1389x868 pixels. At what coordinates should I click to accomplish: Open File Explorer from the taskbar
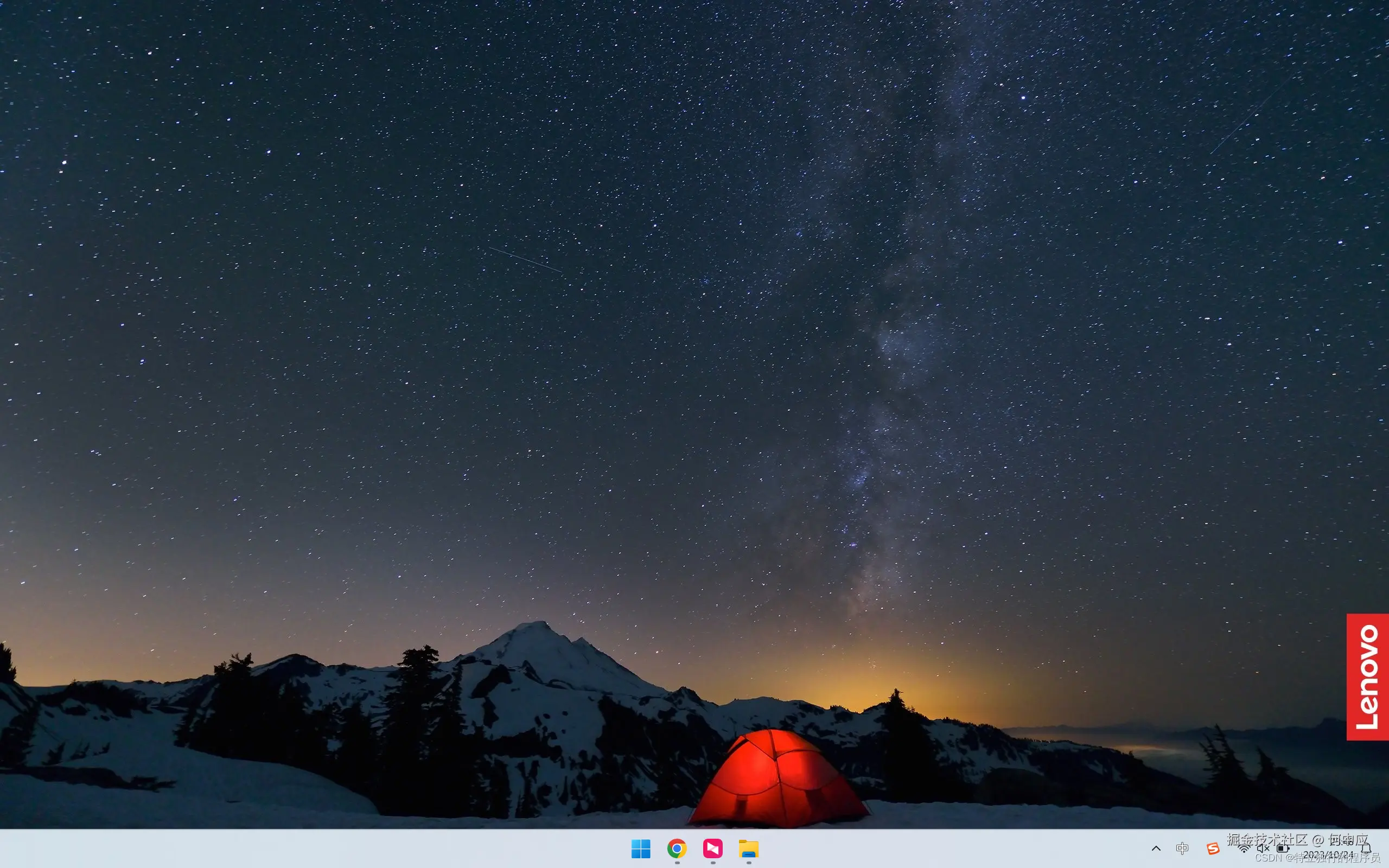coord(748,848)
